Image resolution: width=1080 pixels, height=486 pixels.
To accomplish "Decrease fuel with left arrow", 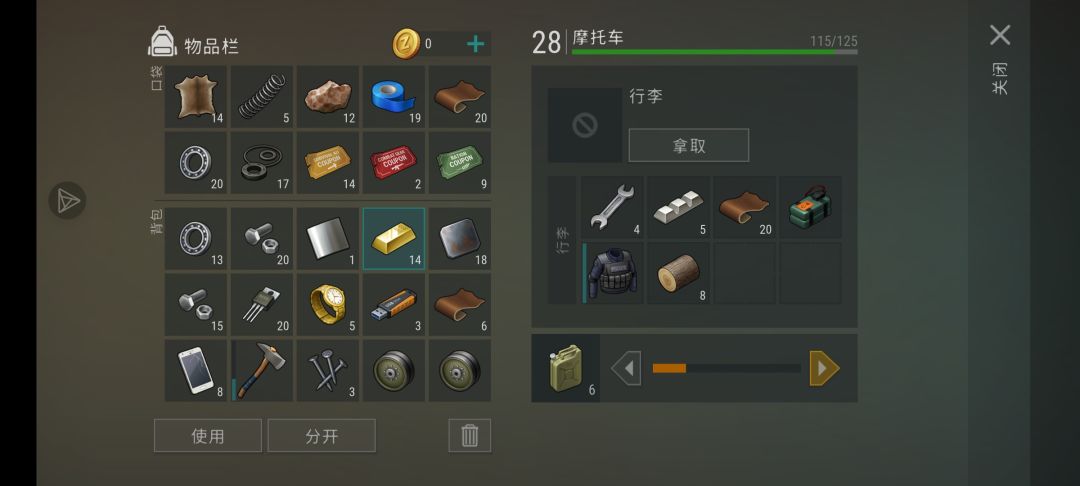I will pos(626,368).
